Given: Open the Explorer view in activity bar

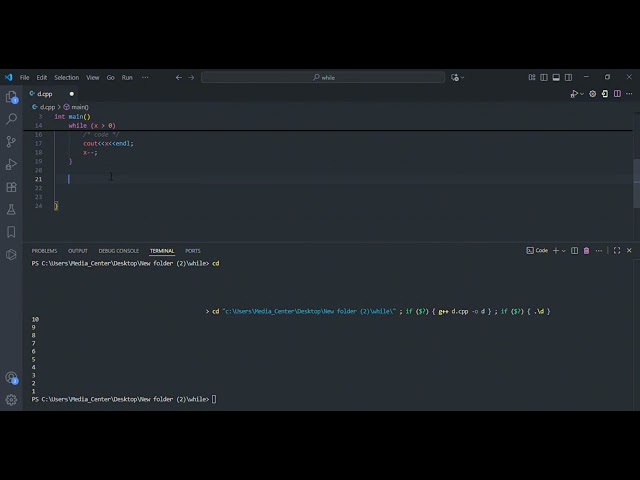Looking at the screenshot, I should click(11, 97).
